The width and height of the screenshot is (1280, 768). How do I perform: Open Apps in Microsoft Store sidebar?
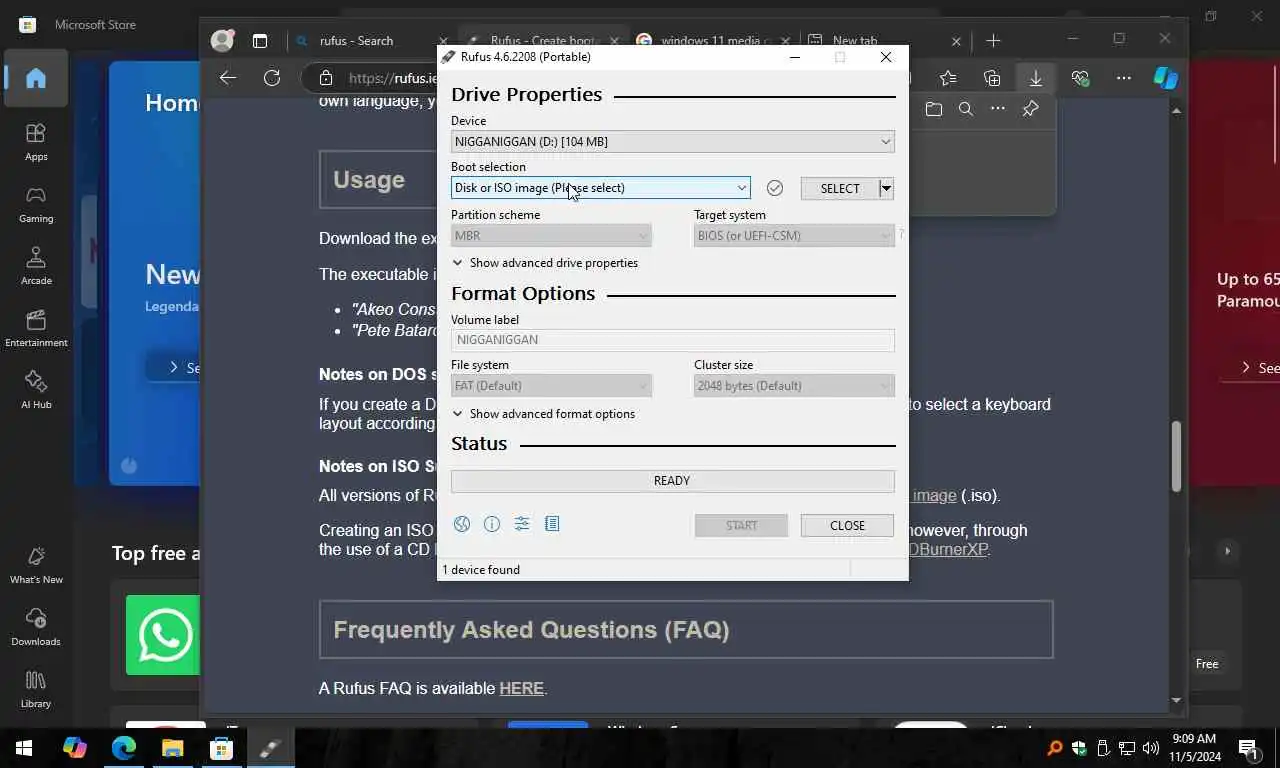[x=36, y=142]
